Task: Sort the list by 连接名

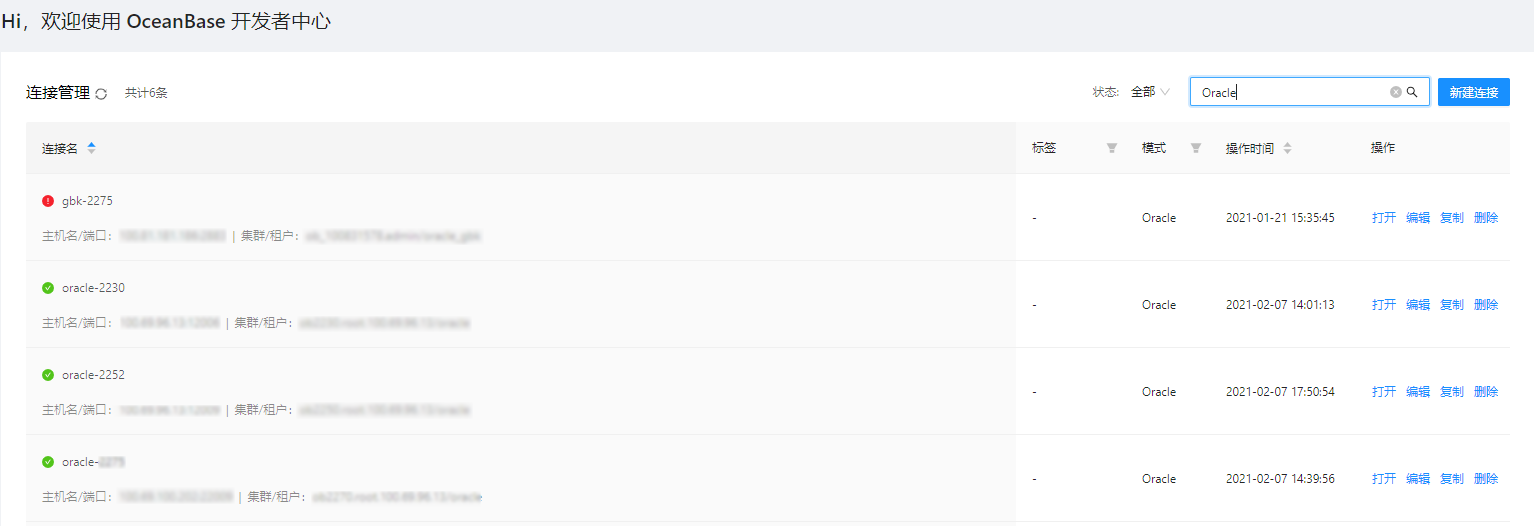Action: point(91,148)
